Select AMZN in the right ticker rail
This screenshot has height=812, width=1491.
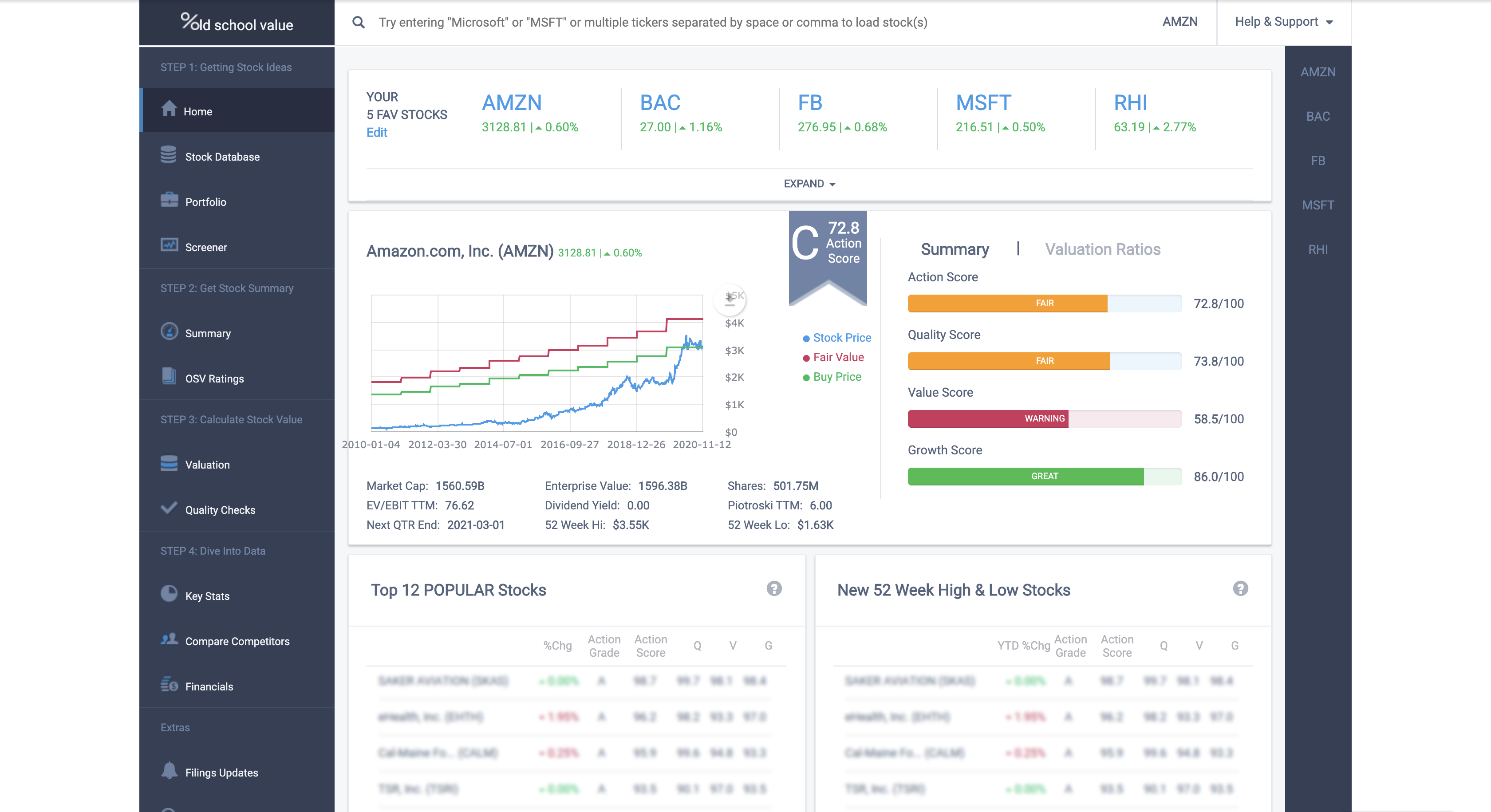tap(1318, 72)
